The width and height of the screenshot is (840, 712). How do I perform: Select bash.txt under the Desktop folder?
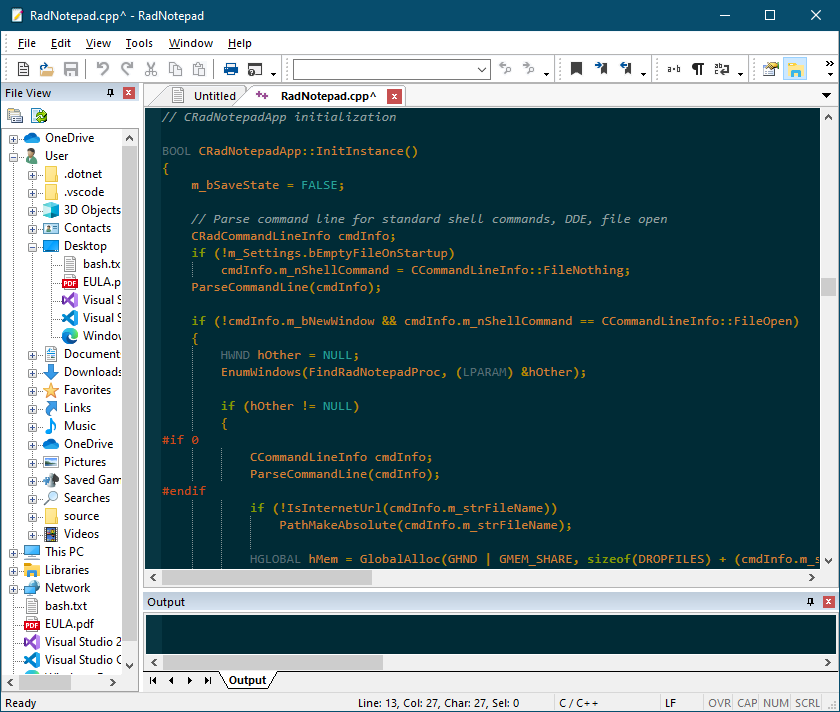(101, 264)
